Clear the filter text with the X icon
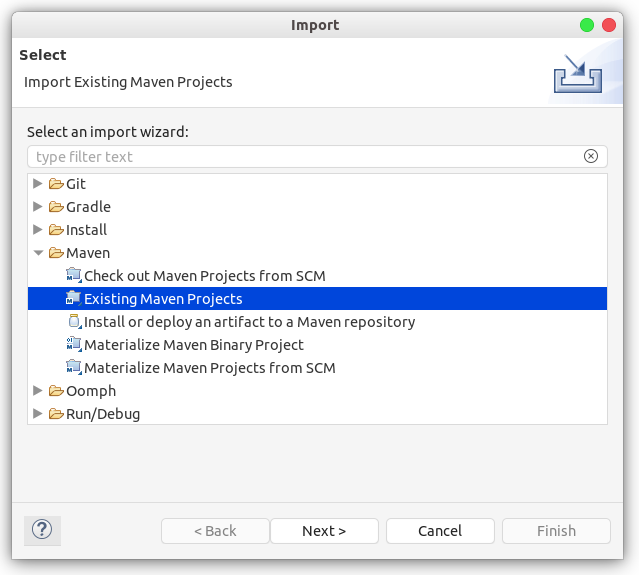 tap(591, 156)
